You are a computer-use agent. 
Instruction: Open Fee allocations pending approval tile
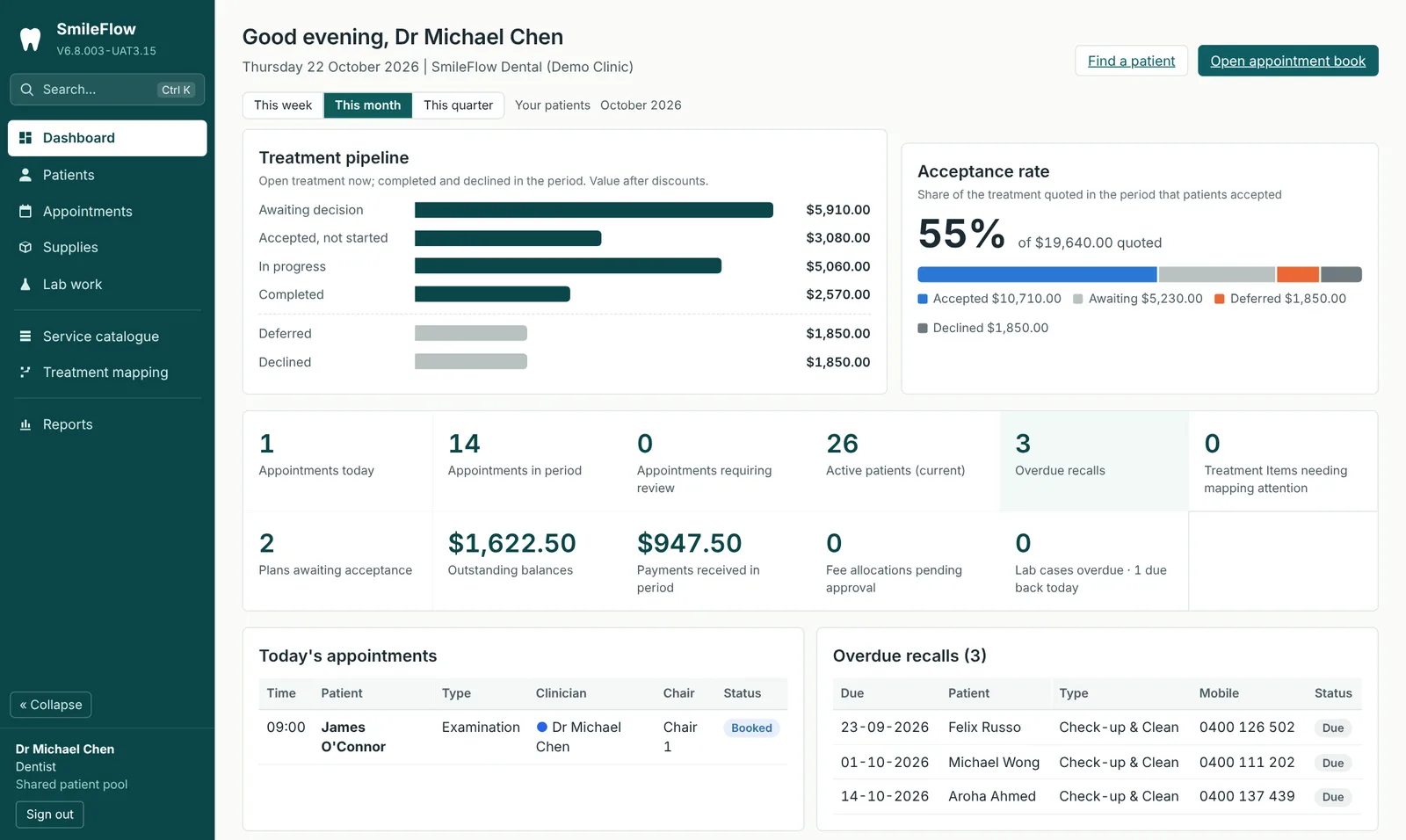pos(905,561)
